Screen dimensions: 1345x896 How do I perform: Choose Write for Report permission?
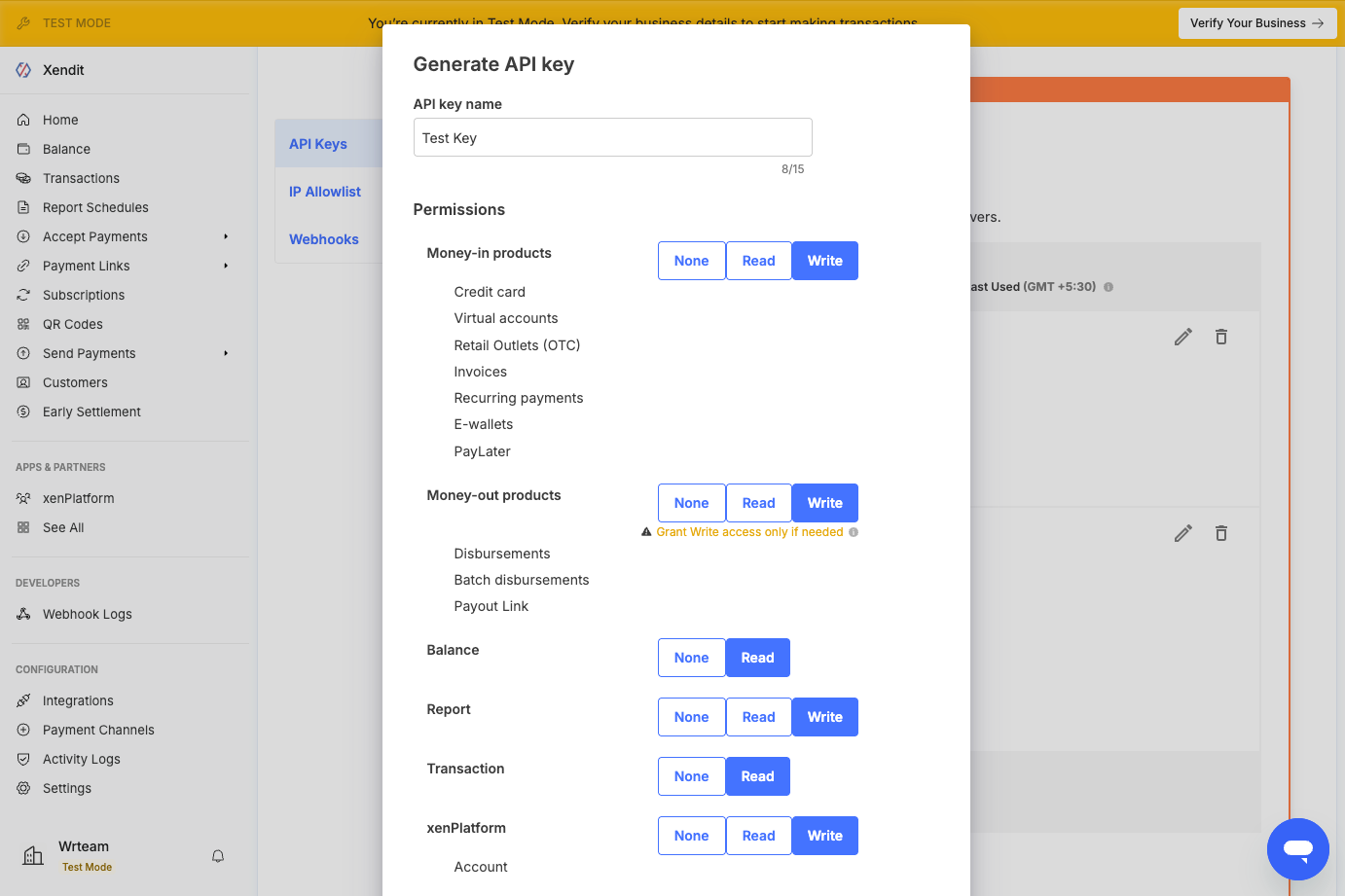click(824, 717)
